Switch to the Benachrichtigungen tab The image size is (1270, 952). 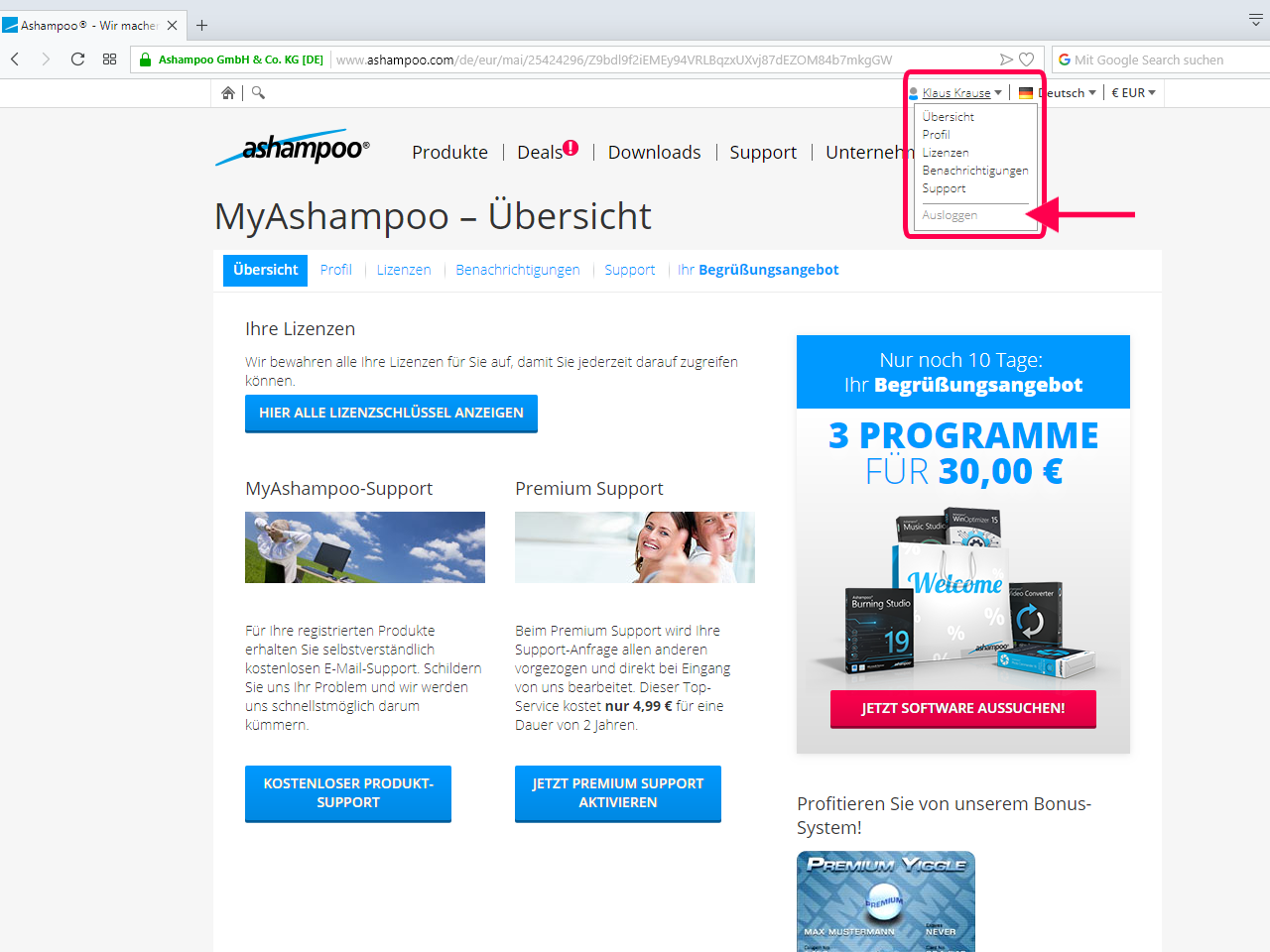pyautogui.click(x=518, y=270)
